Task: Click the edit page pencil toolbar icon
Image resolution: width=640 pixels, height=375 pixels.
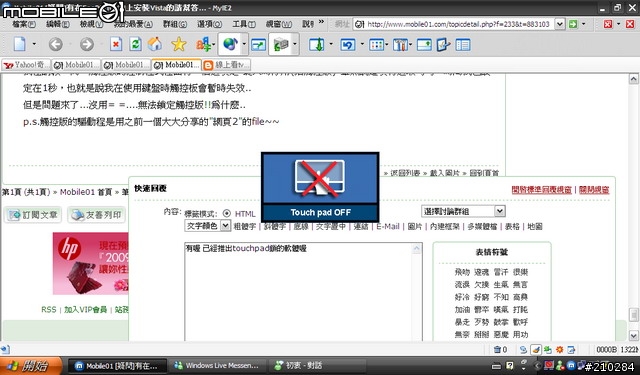Action: 443,44
